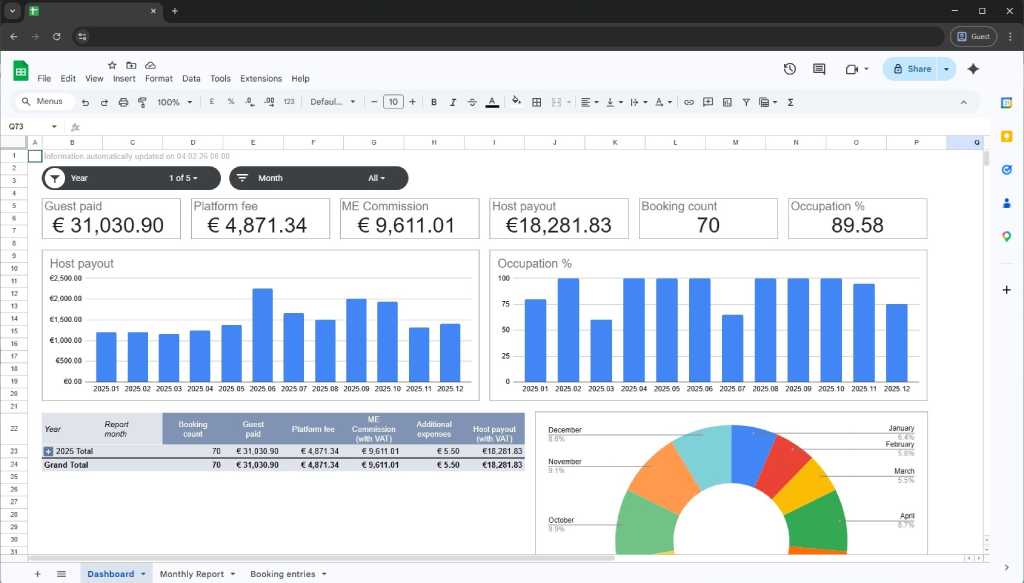Click the Share button
The image size is (1024, 583).
click(912, 69)
